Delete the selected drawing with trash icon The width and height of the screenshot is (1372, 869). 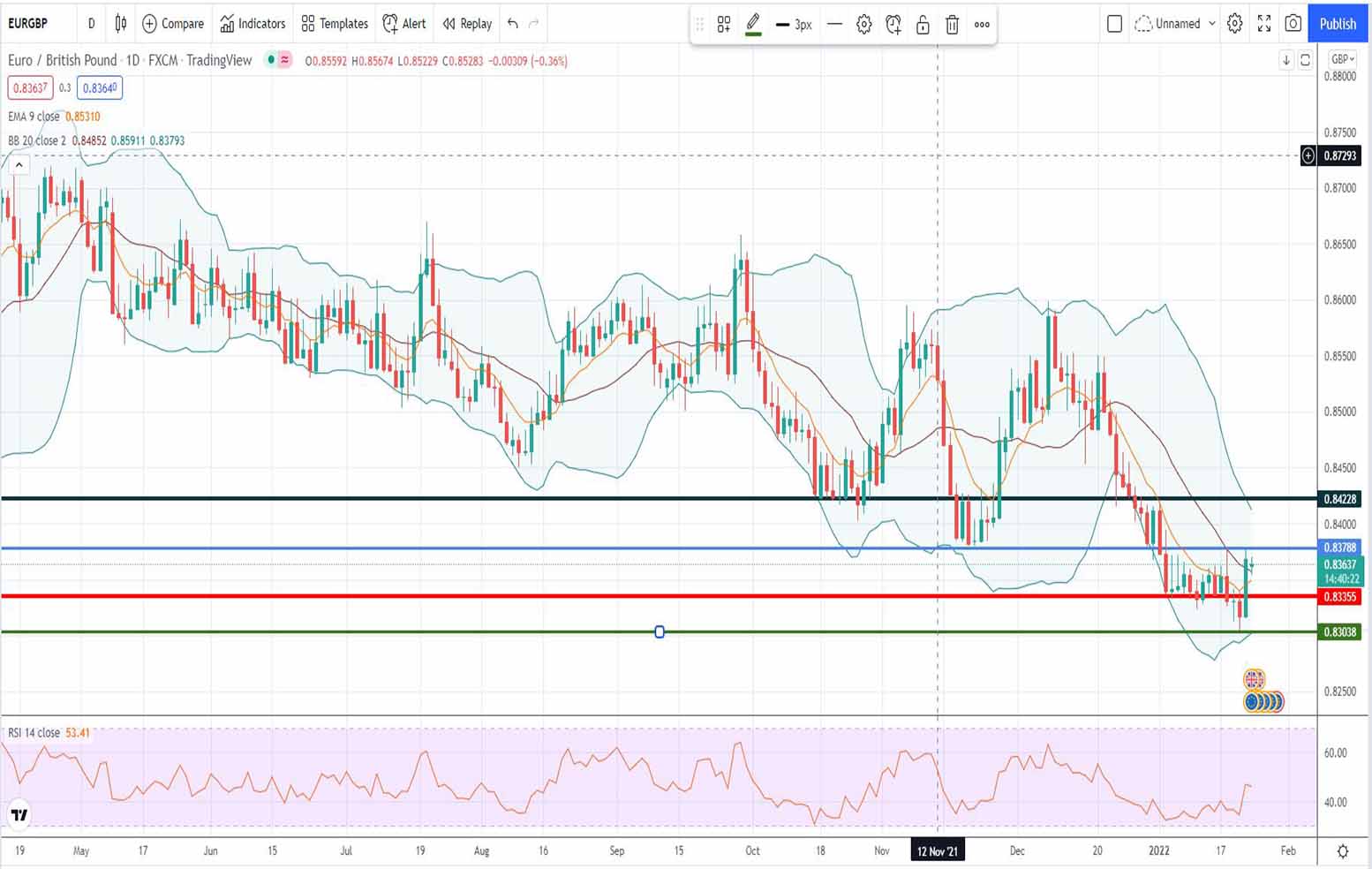[x=952, y=25]
